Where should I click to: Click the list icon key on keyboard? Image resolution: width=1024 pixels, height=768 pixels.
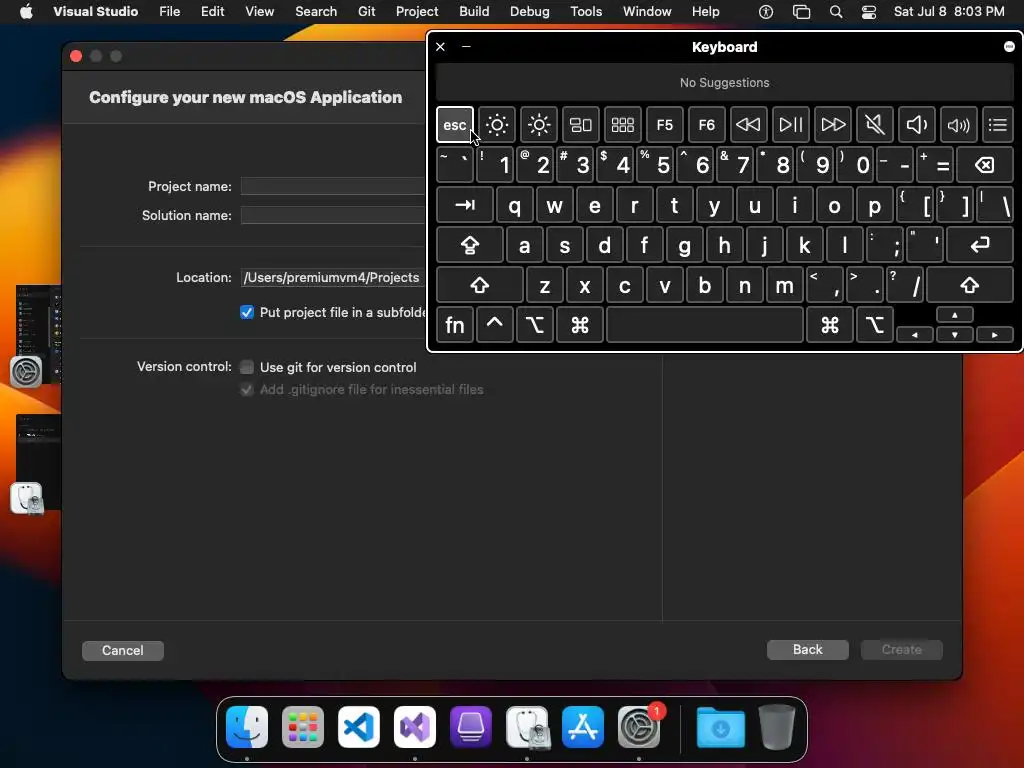pyautogui.click(x=998, y=125)
